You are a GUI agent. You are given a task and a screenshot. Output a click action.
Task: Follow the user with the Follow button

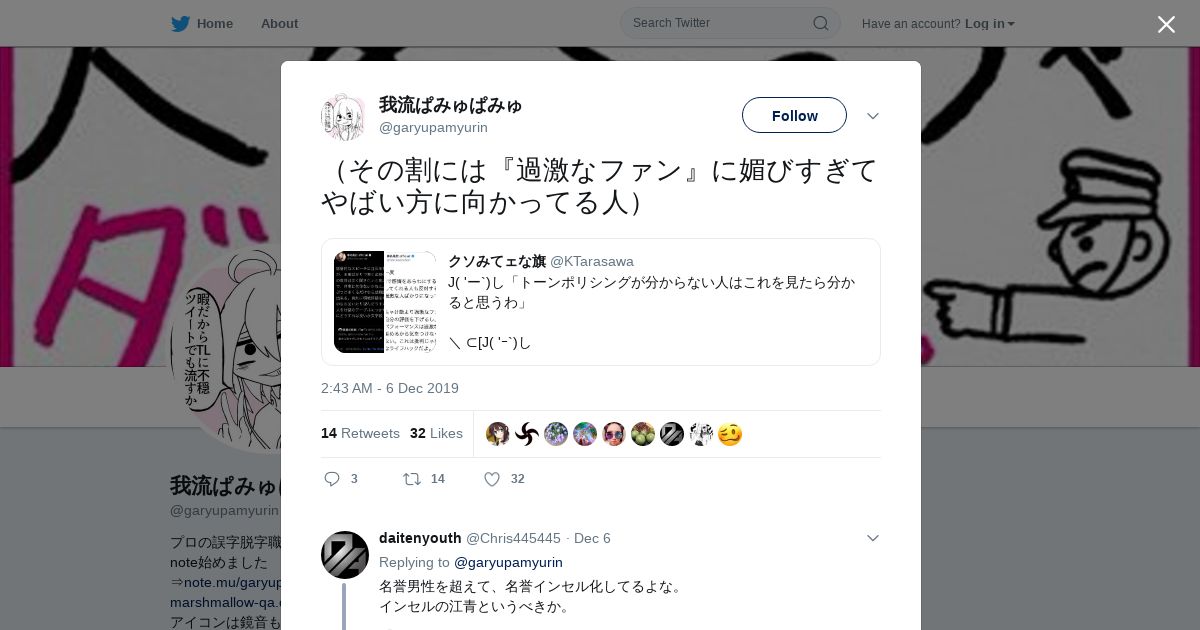click(x=794, y=115)
